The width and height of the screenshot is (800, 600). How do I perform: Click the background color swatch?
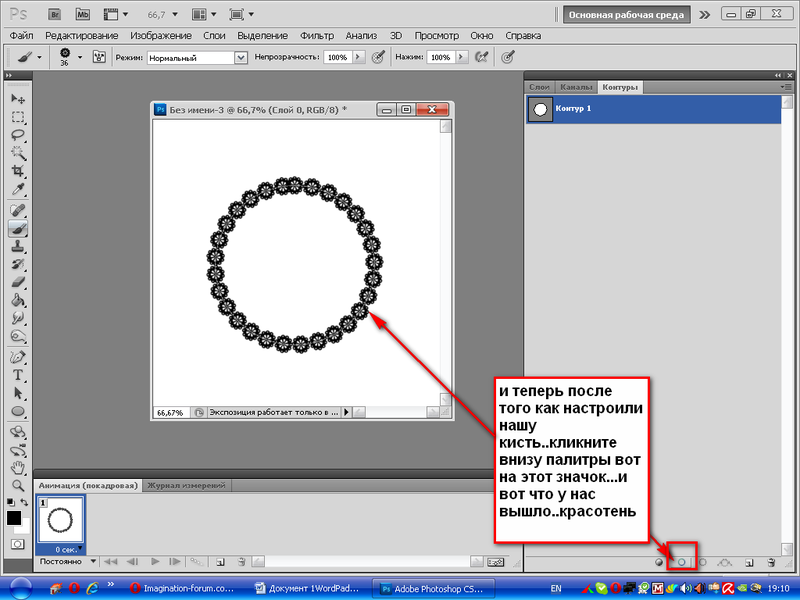coord(25,529)
